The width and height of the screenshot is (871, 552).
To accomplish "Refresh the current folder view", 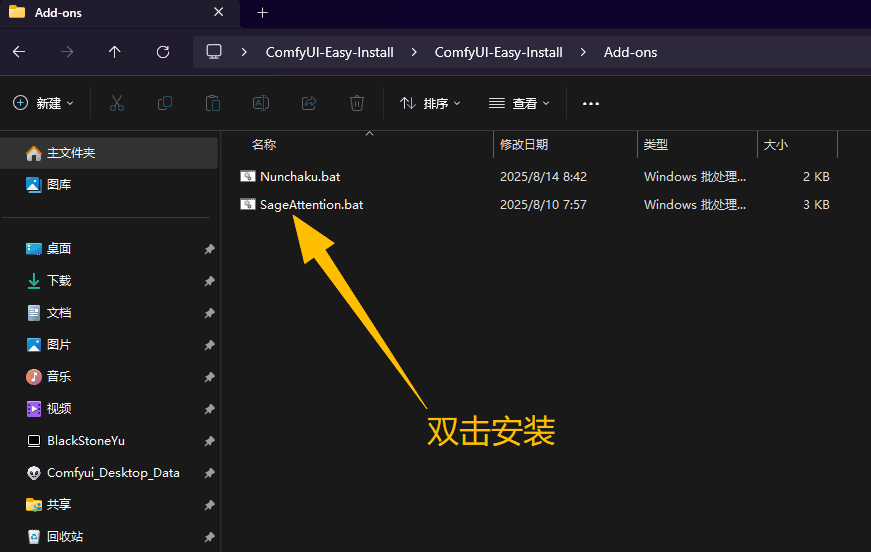I will 163,52.
